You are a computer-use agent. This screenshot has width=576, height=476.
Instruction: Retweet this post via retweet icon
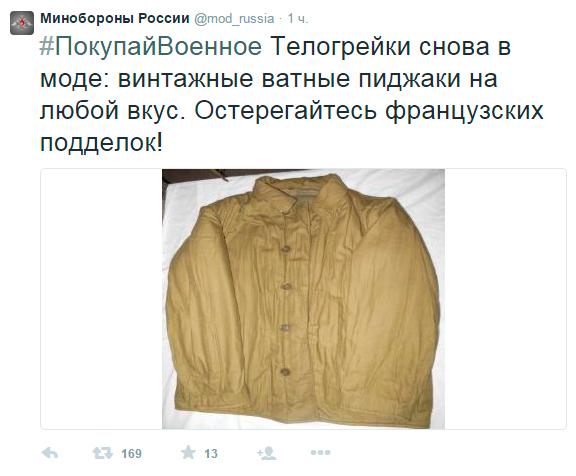(x=102, y=453)
